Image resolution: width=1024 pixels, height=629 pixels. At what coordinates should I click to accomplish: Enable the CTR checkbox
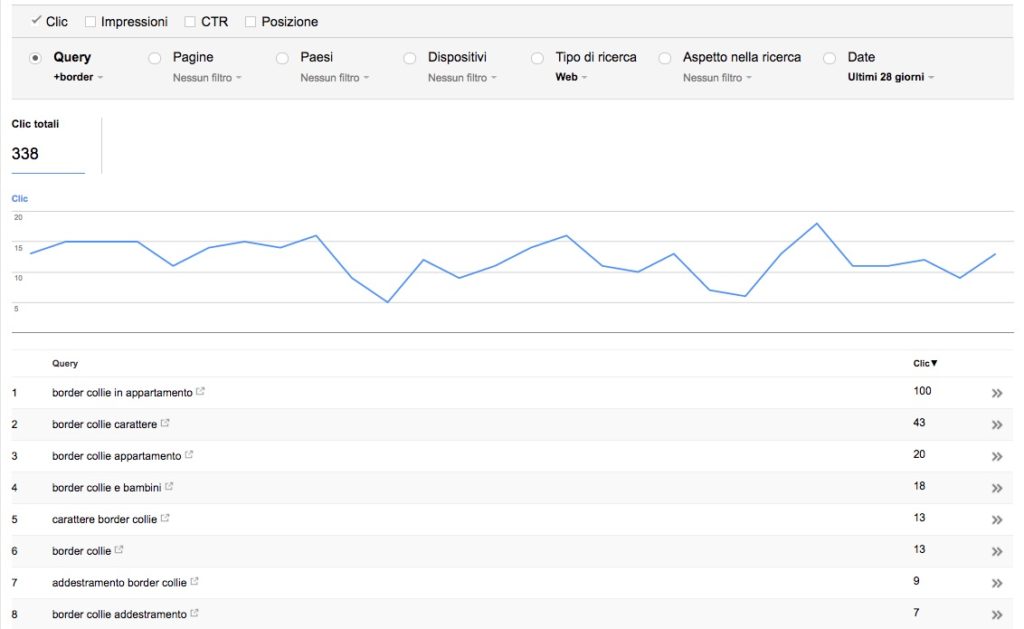(x=190, y=22)
